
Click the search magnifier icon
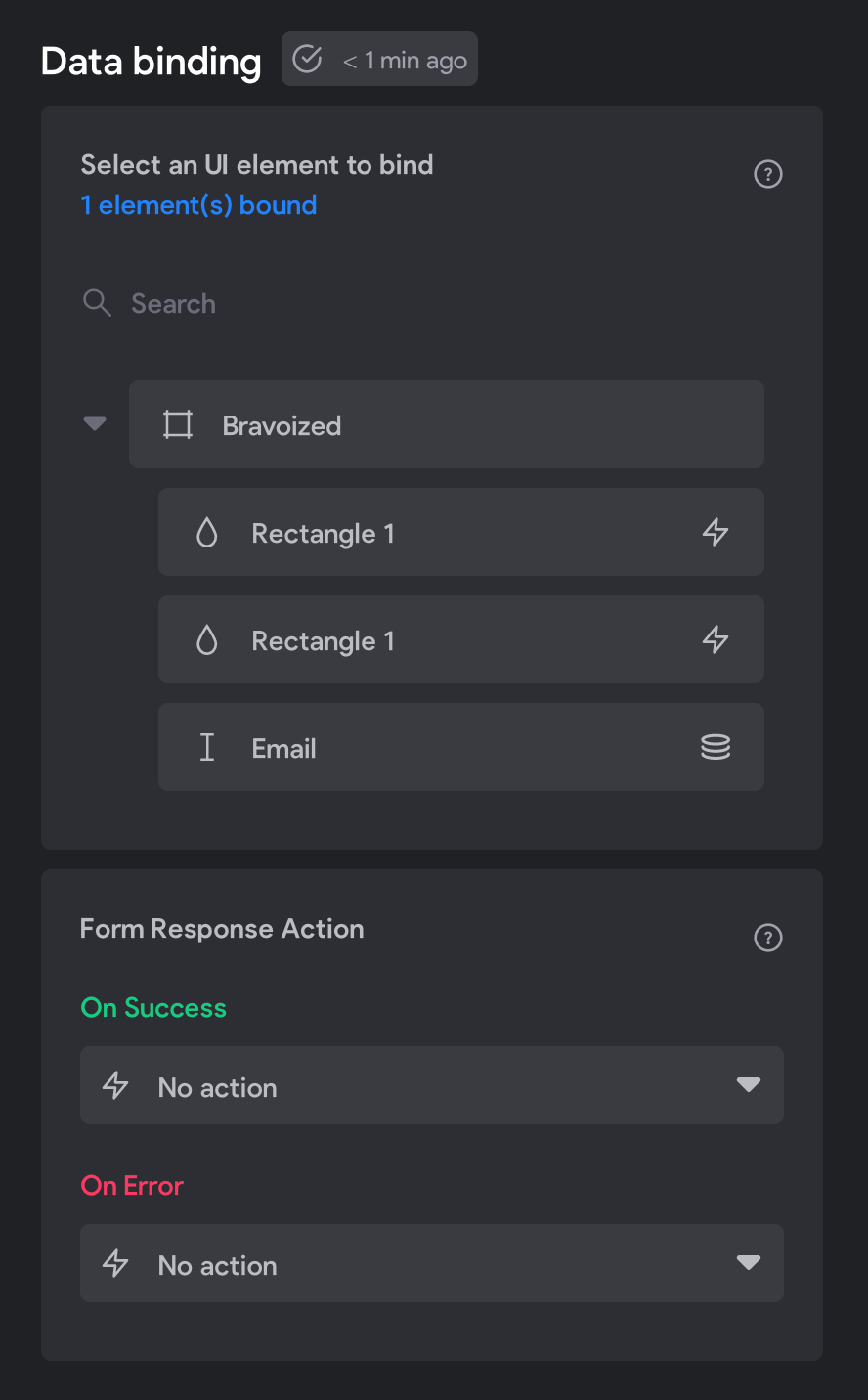(97, 303)
